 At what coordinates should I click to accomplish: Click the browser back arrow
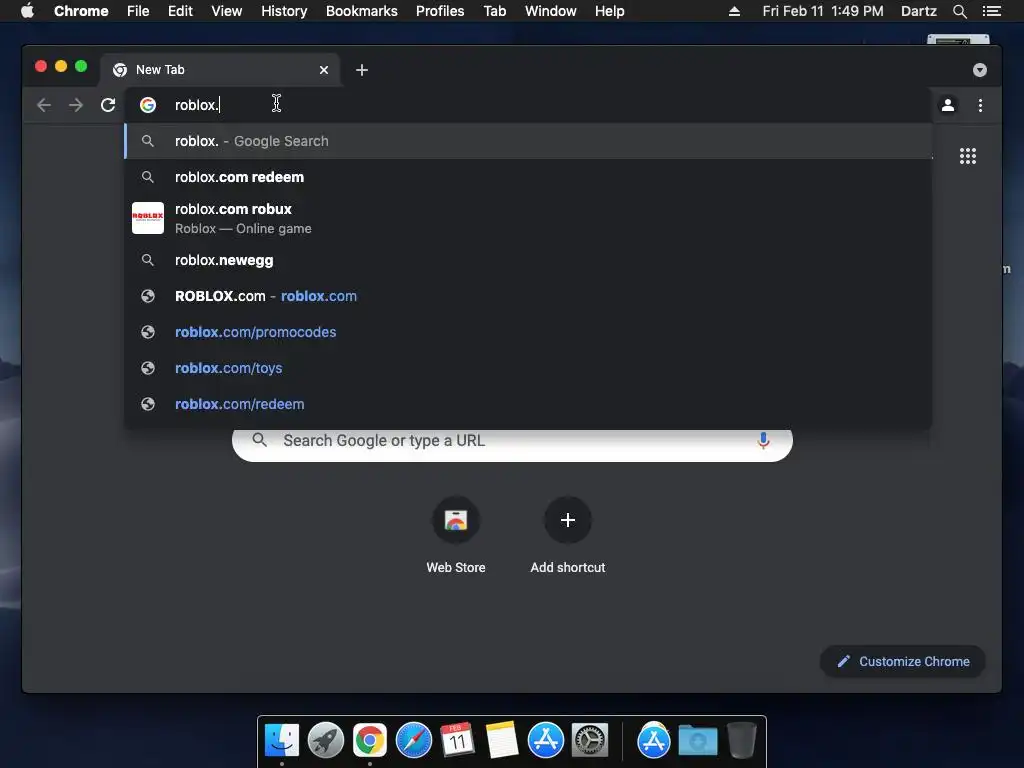[x=44, y=105]
